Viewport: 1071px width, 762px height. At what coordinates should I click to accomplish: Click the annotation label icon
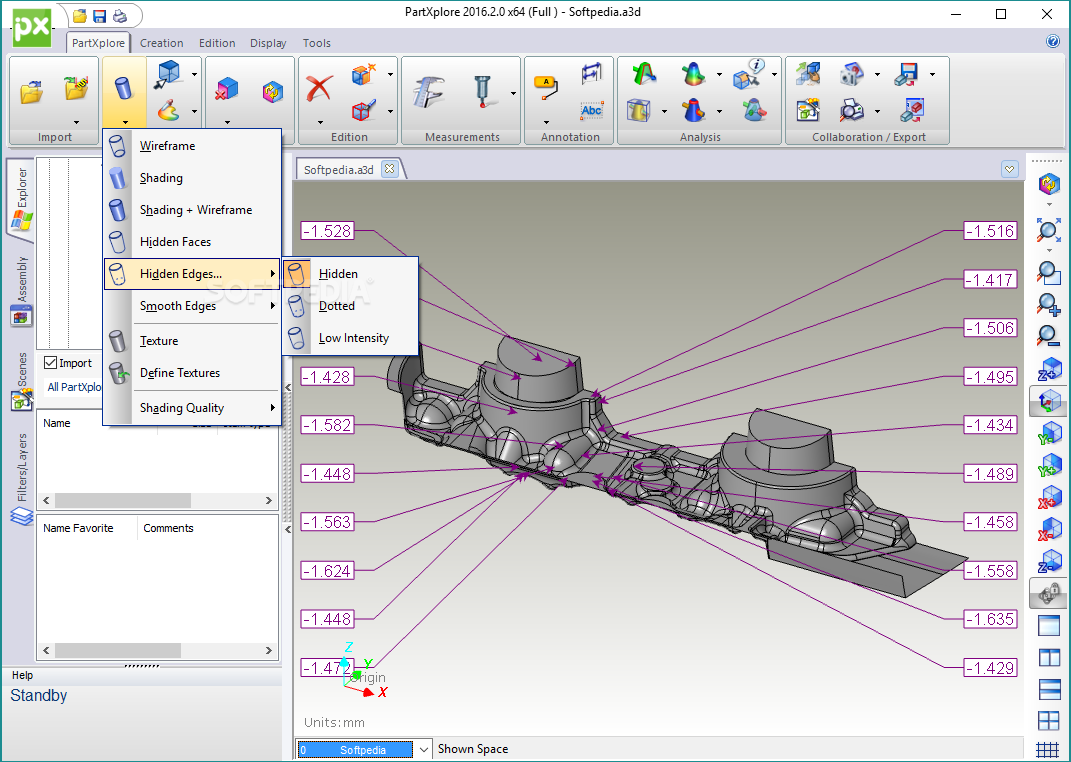click(546, 87)
